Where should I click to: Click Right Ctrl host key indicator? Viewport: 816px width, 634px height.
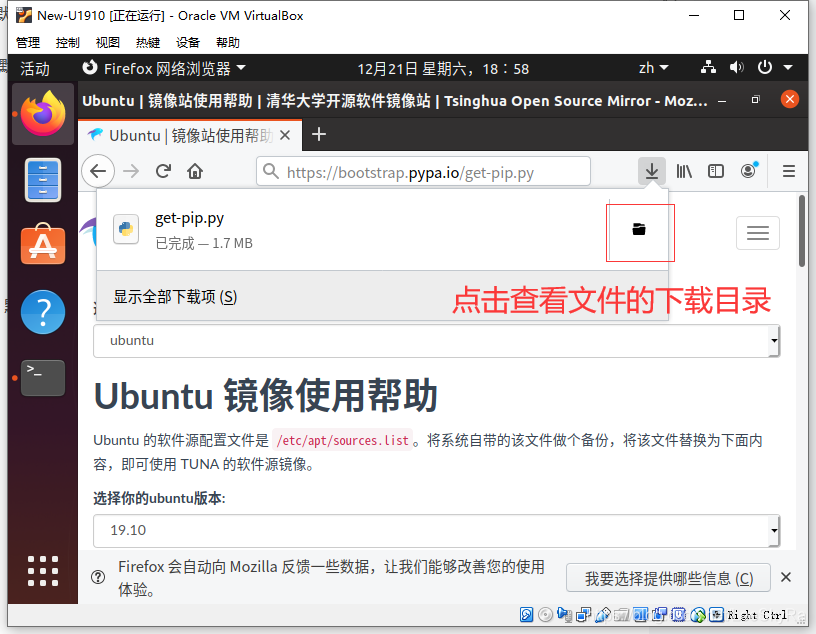coord(757,615)
